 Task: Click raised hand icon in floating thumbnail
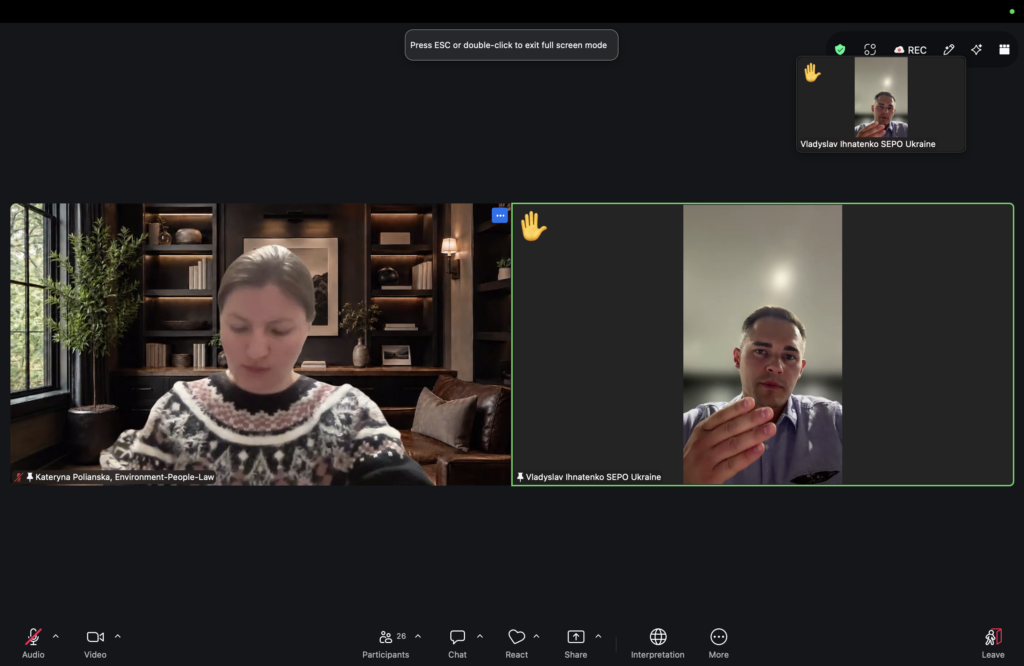click(812, 72)
